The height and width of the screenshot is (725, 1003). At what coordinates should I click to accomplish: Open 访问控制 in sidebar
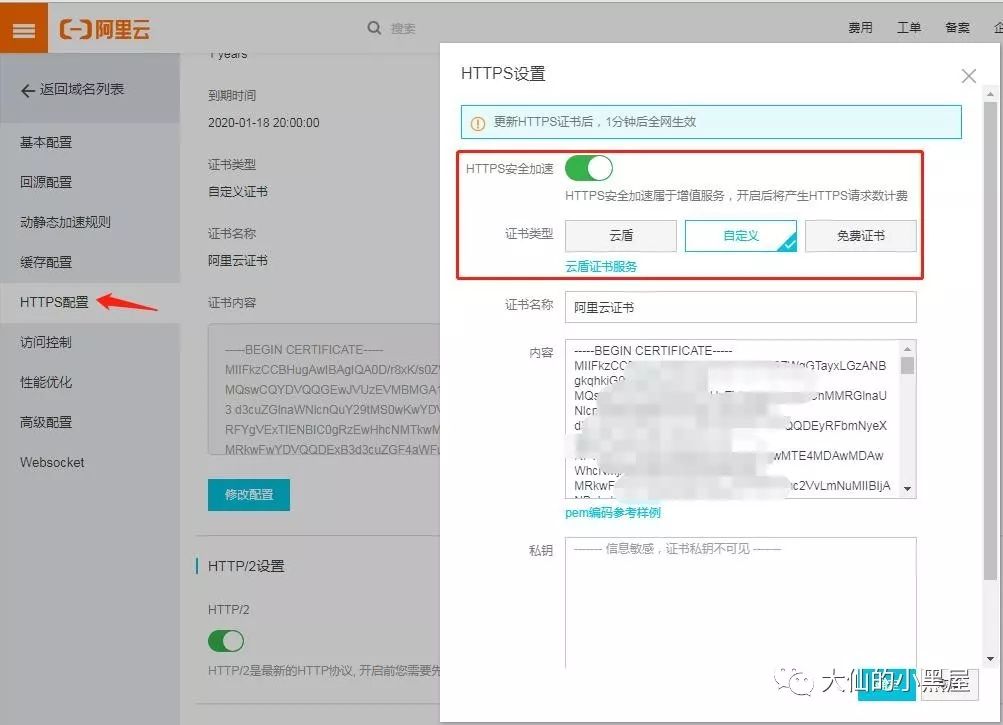[x=46, y=342]
